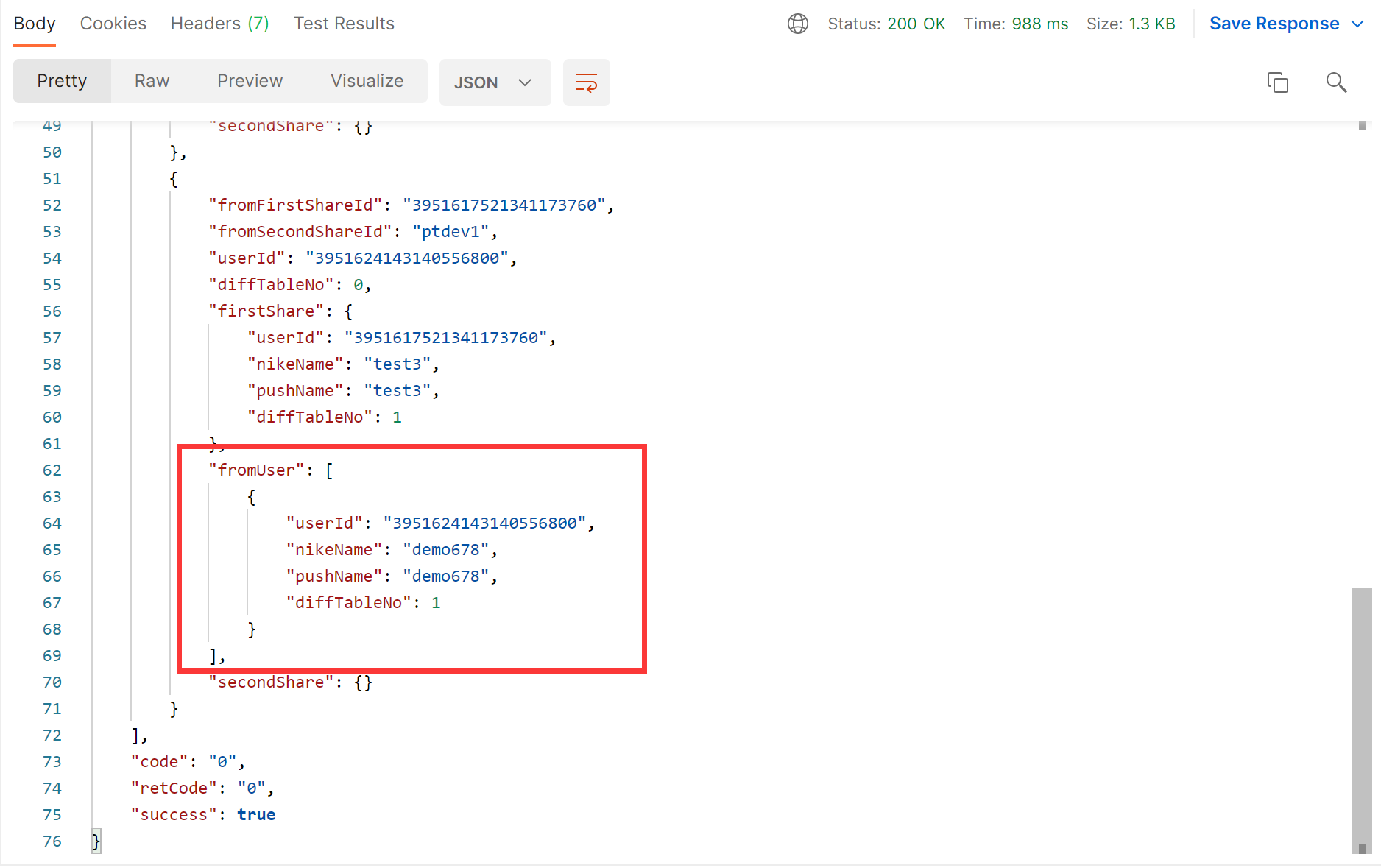Image resolution: width=1381 pixels, height=868 pixels.
Task: Click the true value on line 75
Action: (256, 814)
